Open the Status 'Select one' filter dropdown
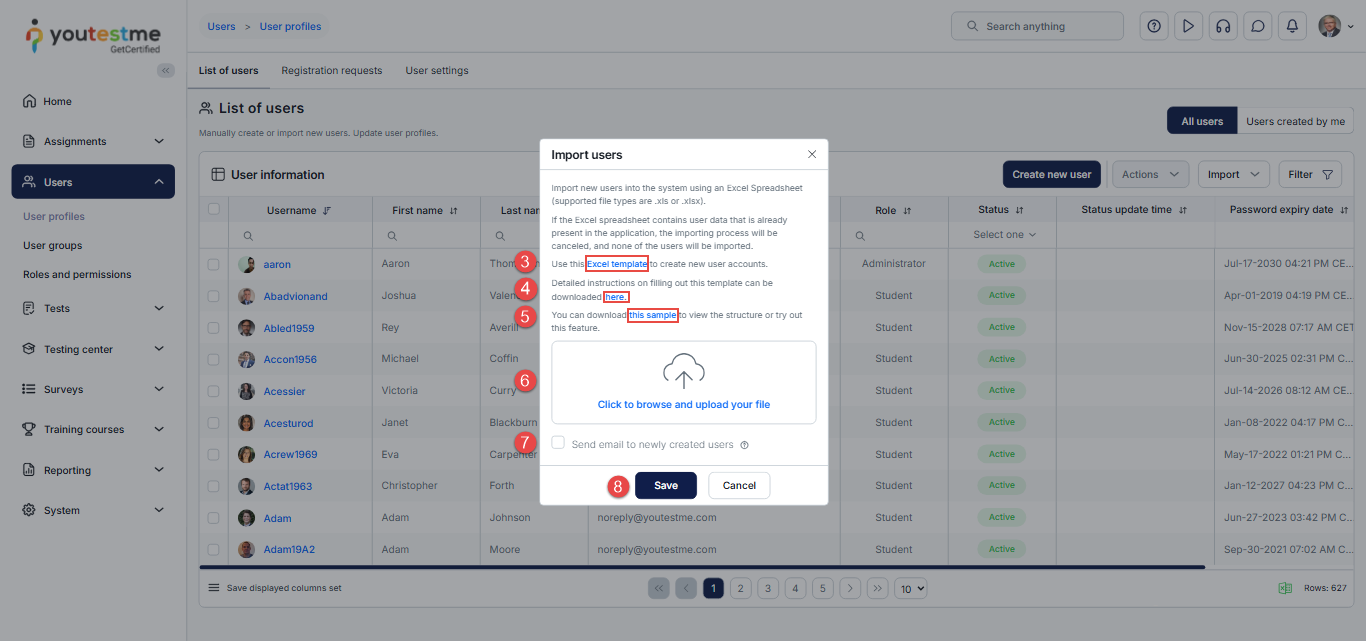This screenshot has height=641, width=1366. point(1005,235)
